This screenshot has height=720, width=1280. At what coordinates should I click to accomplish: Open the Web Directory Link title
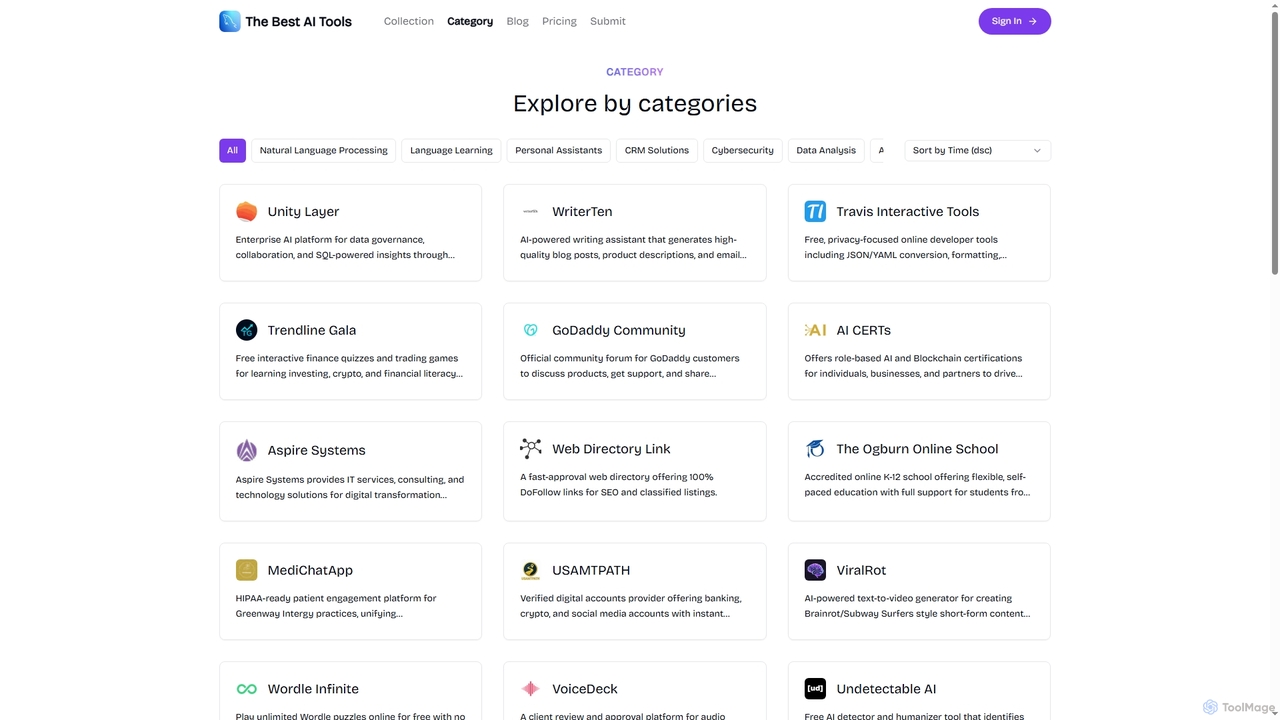[611, 449]
